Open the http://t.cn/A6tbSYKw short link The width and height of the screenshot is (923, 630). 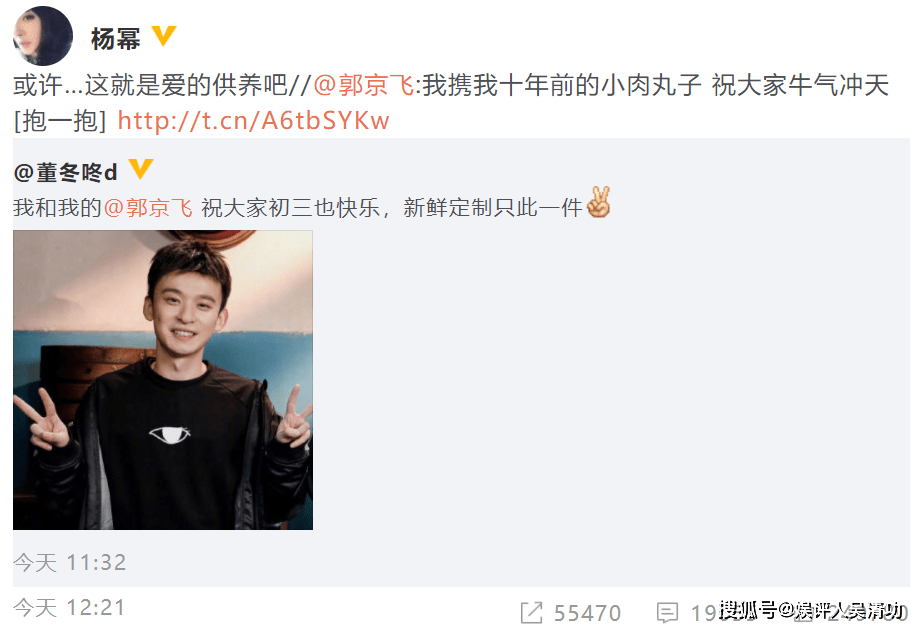click(254, 121)
